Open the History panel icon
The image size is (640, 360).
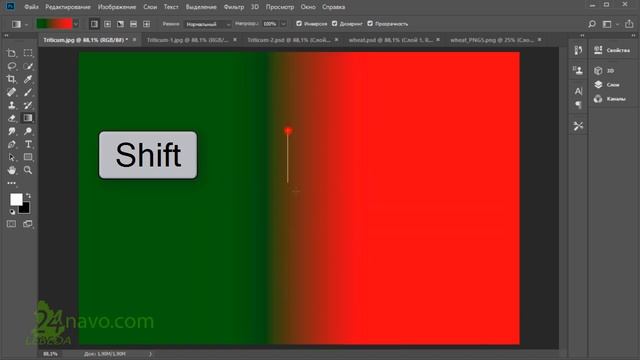coord(578,50)
